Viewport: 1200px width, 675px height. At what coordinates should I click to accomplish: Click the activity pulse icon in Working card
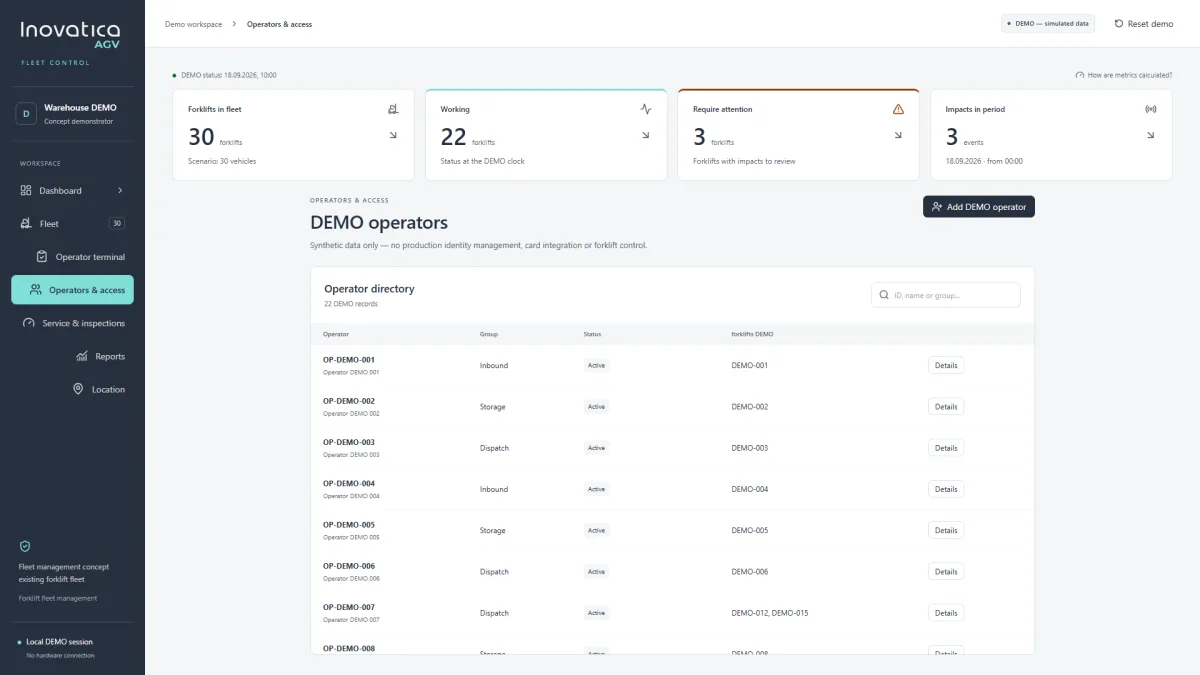pyautogui.click(x=646, y=109)
